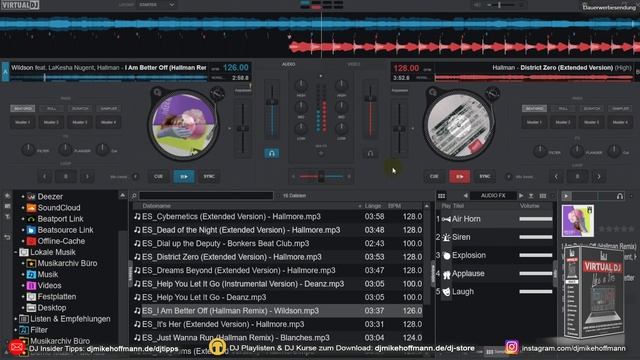Screen dimensions: 640x360
Task: Open the layout dropdown in the top bar
Action: [157, 5]
